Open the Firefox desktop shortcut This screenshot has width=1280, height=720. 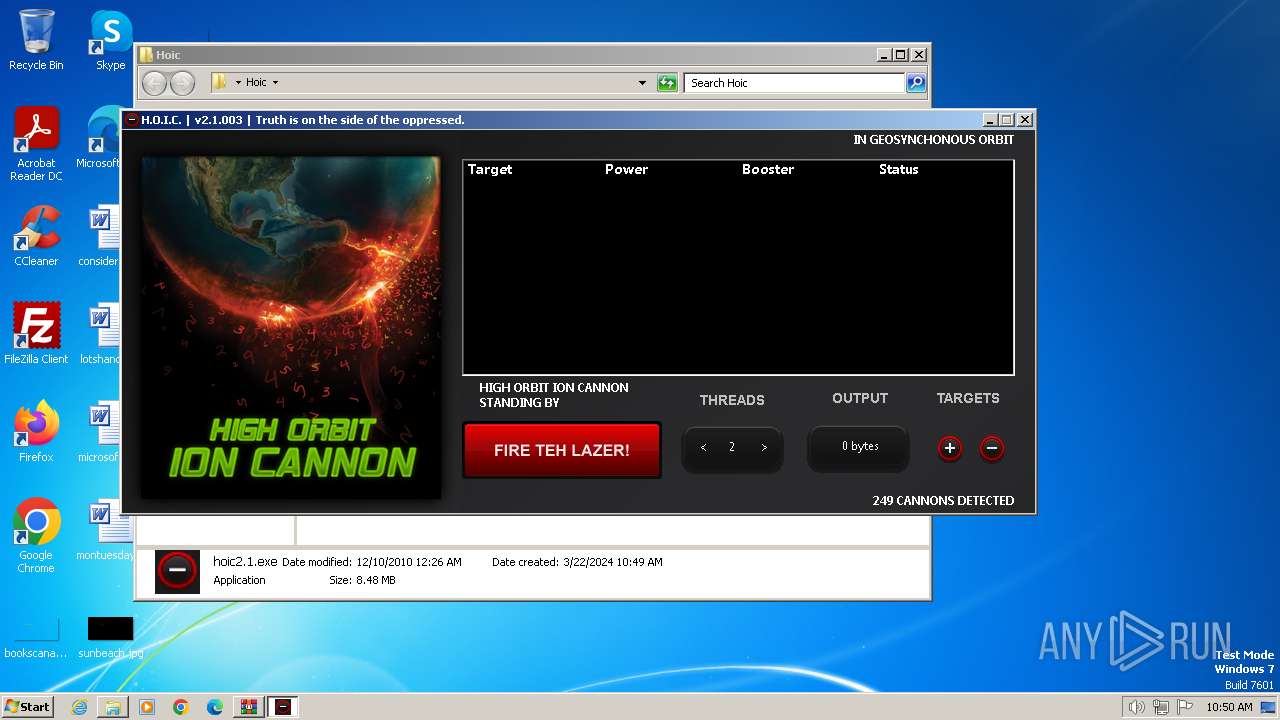[x=36, y=432]
